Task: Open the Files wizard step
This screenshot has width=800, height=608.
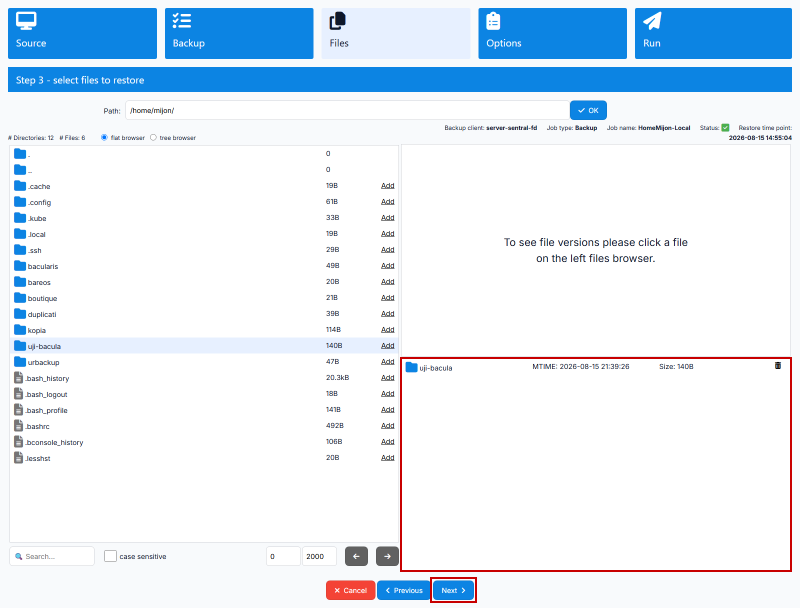Action: point(395,33)
